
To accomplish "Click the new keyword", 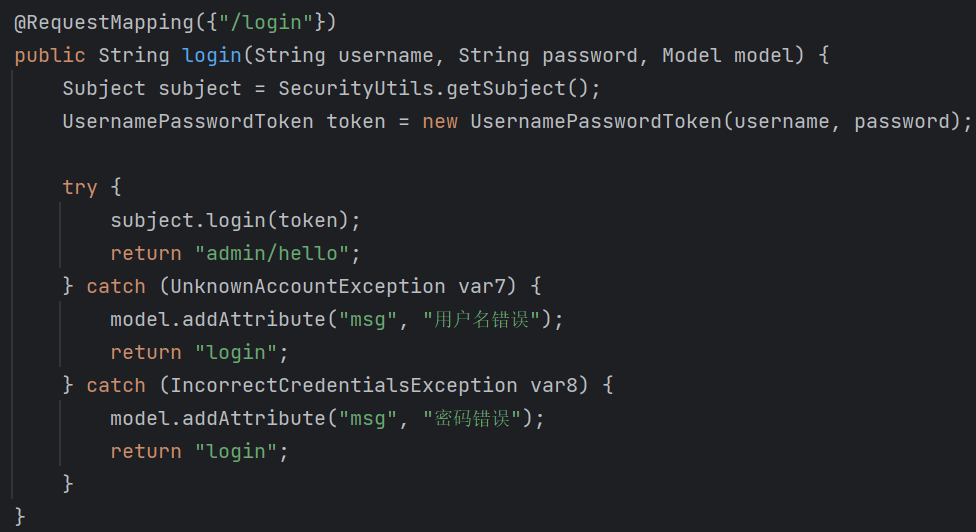I will (x=440, y=121).
